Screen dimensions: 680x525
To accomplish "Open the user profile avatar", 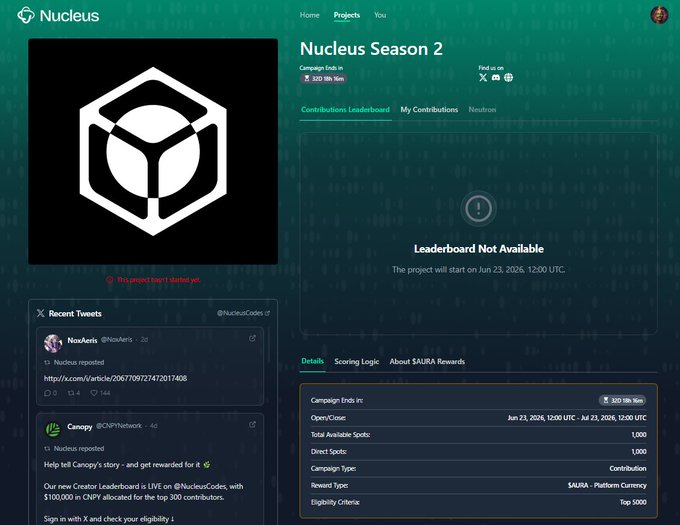I will pos(659,15).
